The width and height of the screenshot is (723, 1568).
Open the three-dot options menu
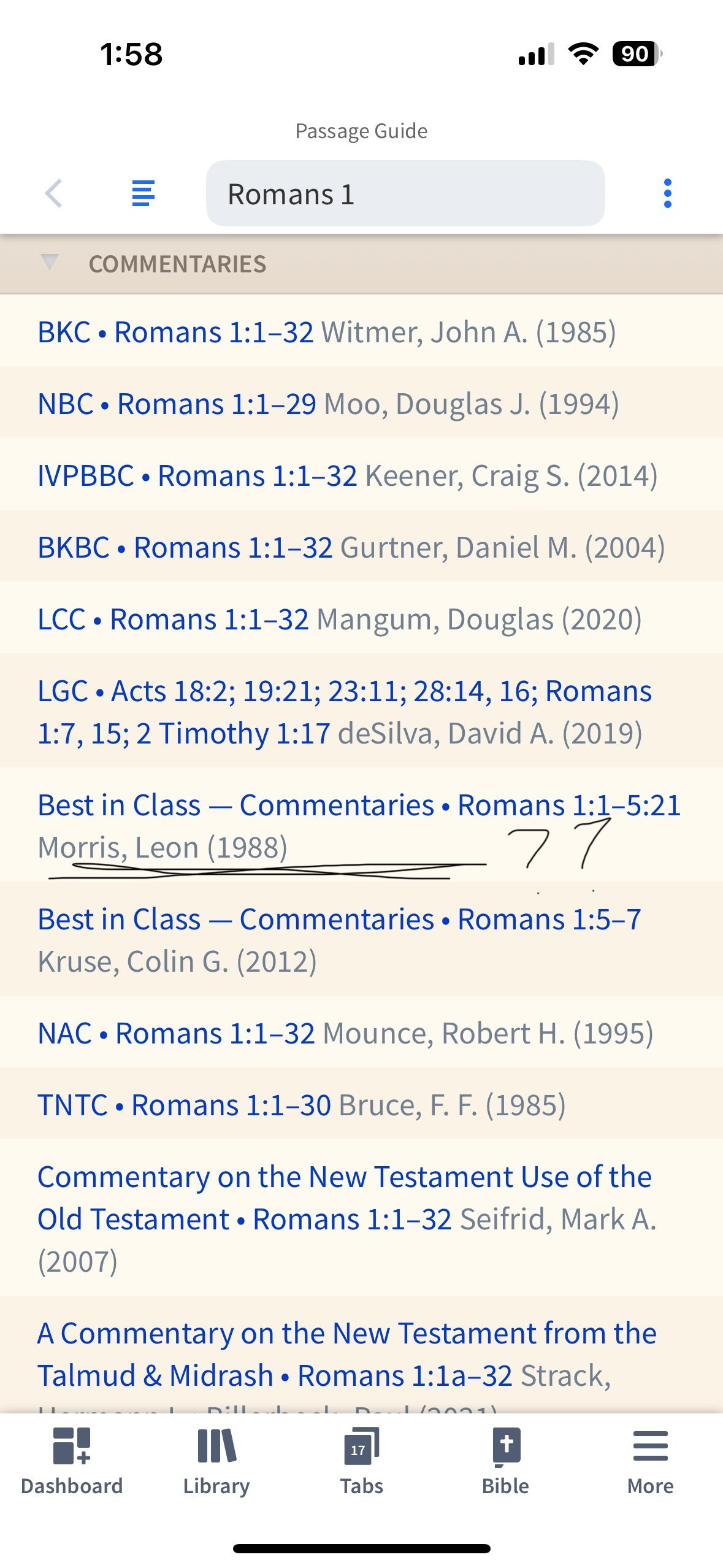click(668, 194)
